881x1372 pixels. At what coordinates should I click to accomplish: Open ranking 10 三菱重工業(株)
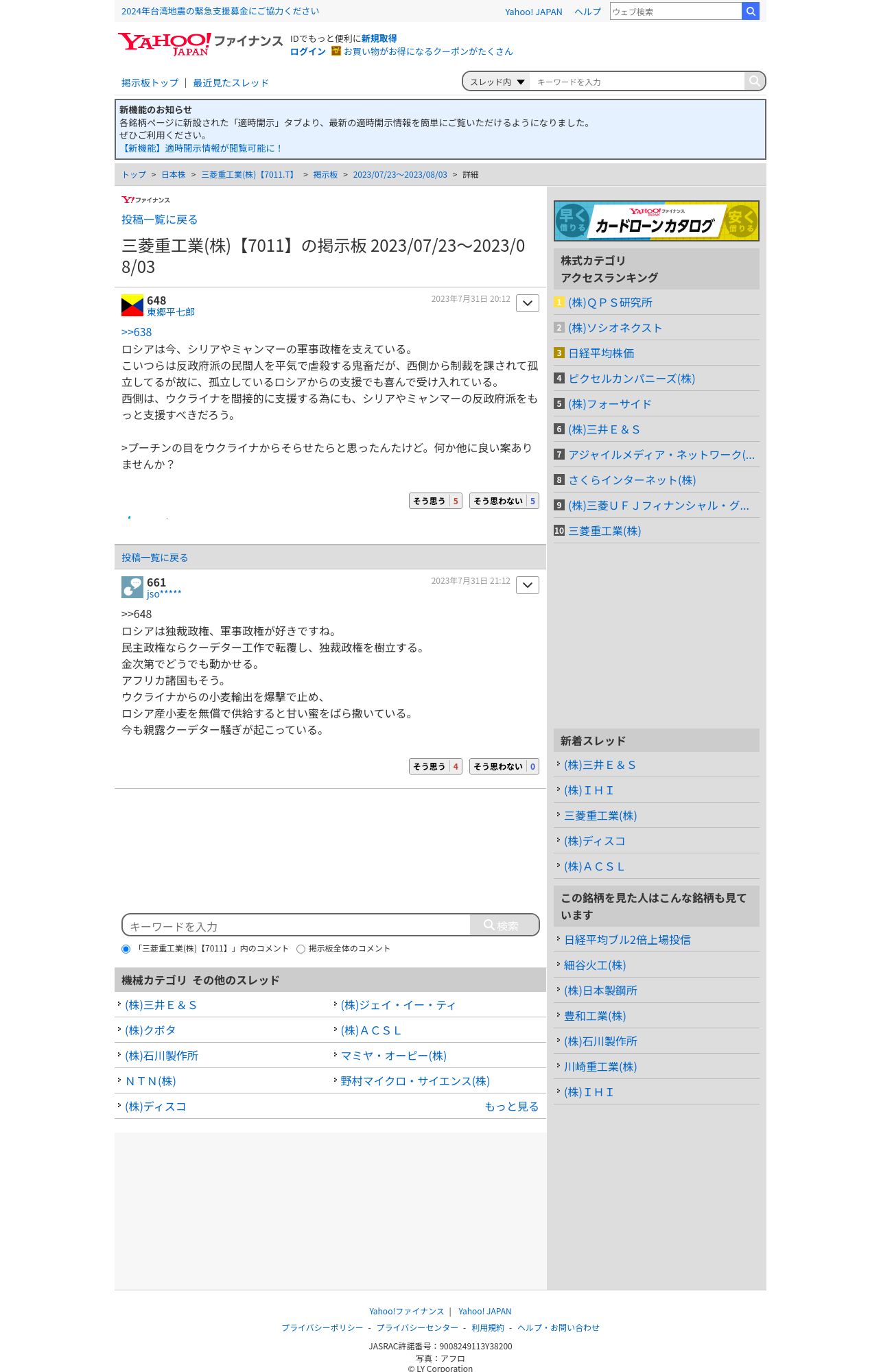[604, 531]
